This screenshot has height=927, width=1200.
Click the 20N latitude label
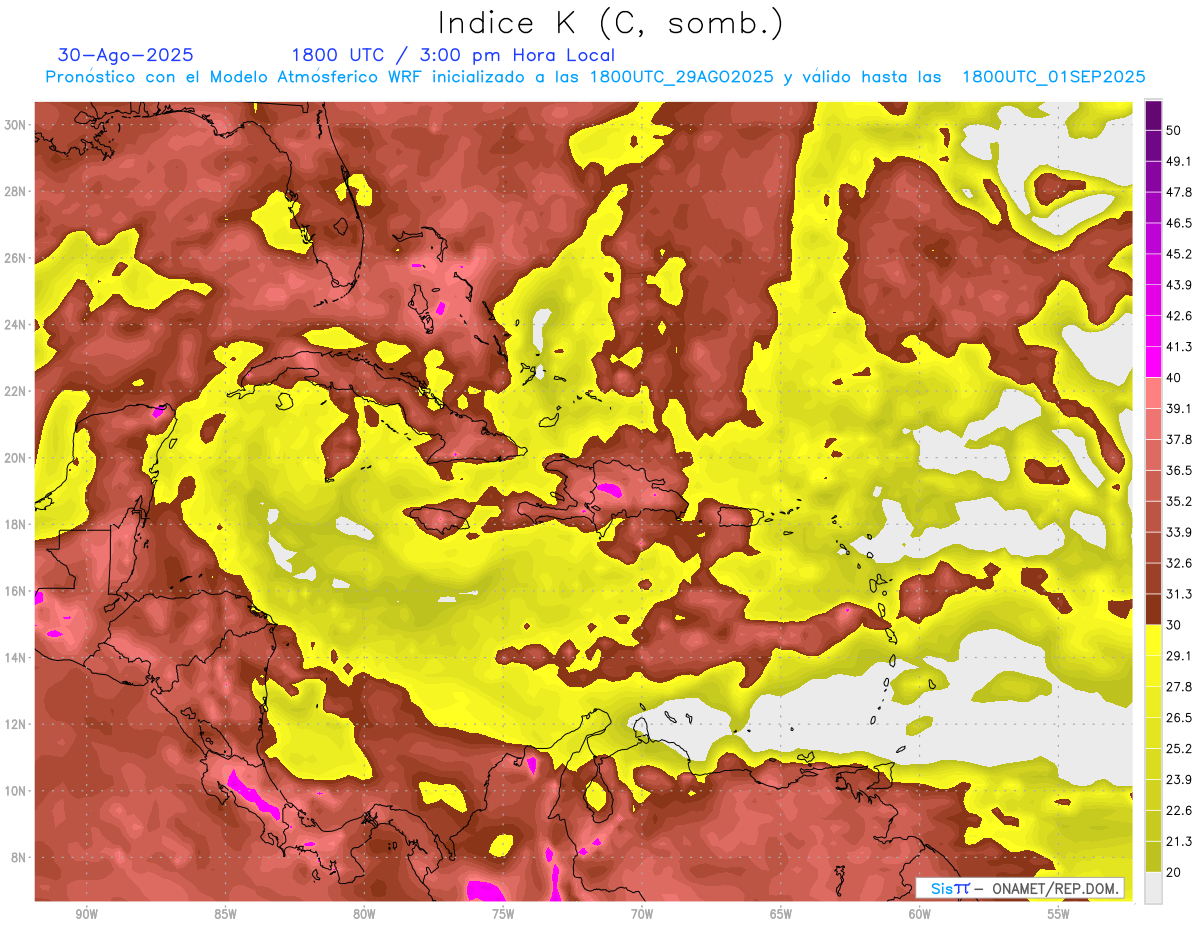coord(15,458)
